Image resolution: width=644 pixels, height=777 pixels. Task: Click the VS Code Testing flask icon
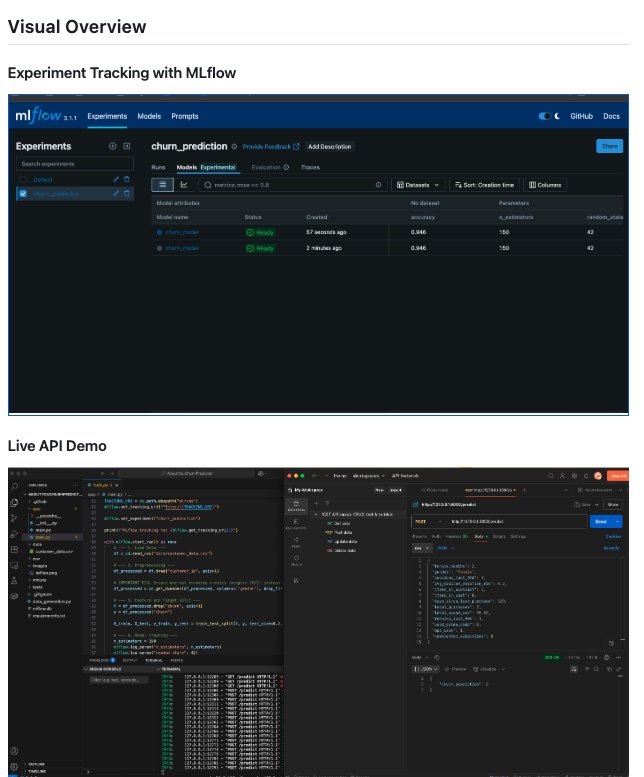click(14, 580)
